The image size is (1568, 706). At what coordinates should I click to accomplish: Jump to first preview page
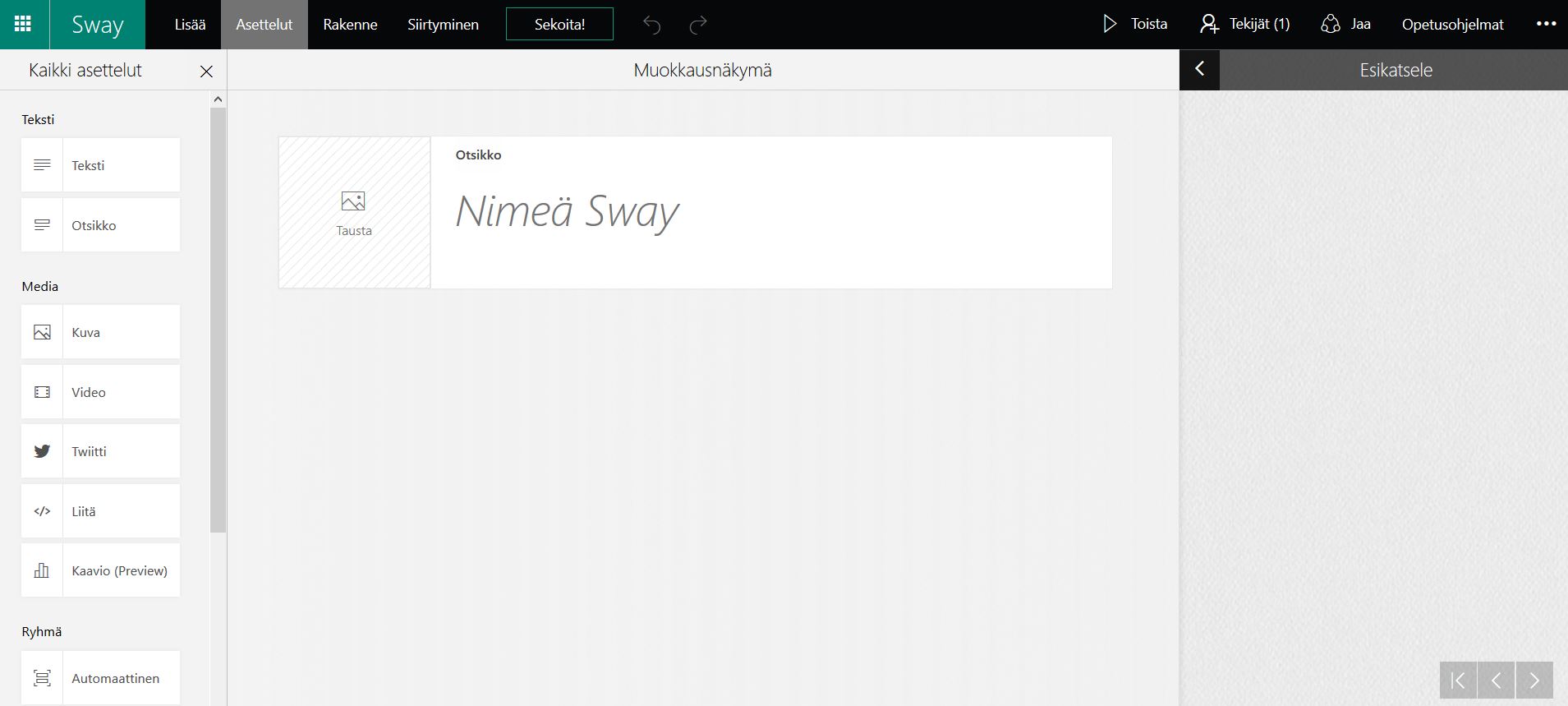(x=1458, y=680)
